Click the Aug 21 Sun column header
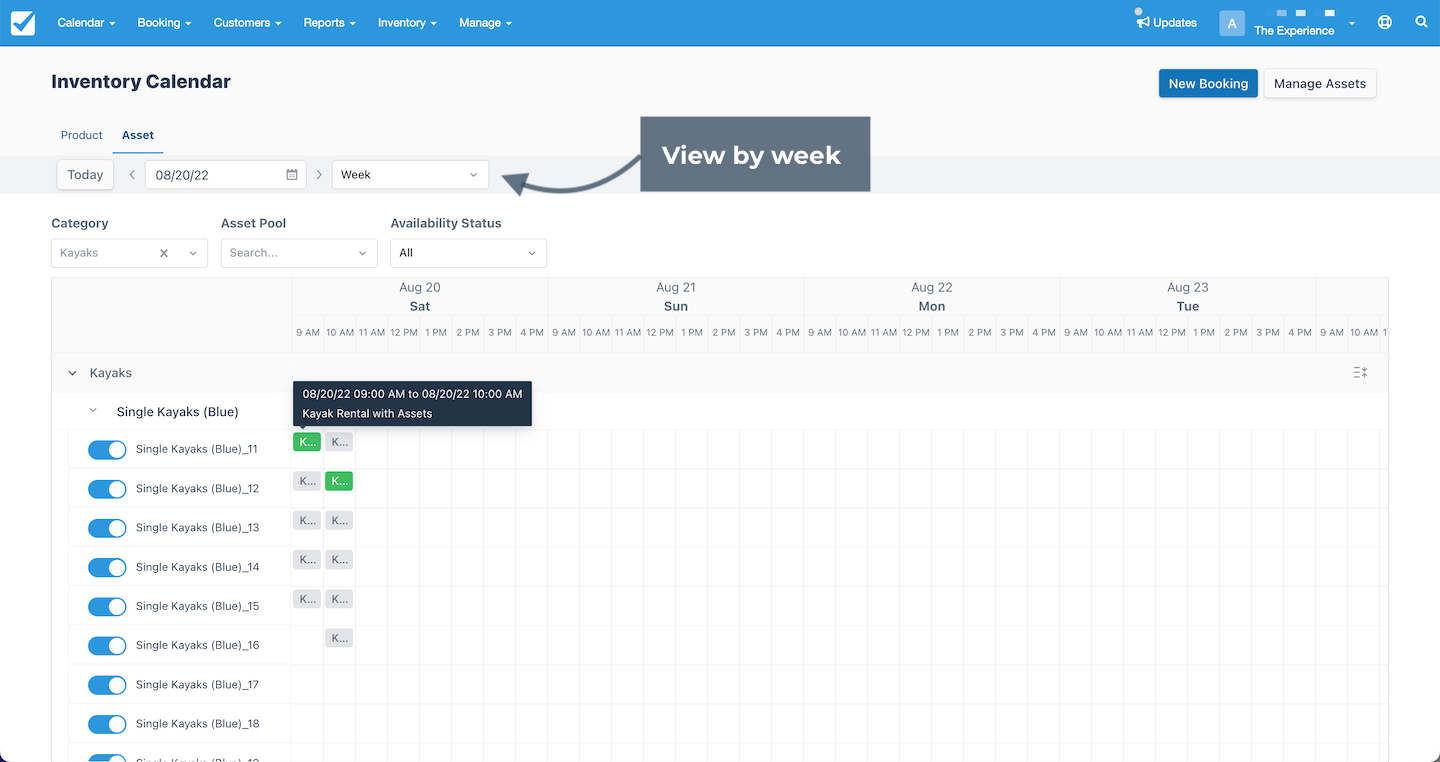1440x762 pixels. point(676,297)
